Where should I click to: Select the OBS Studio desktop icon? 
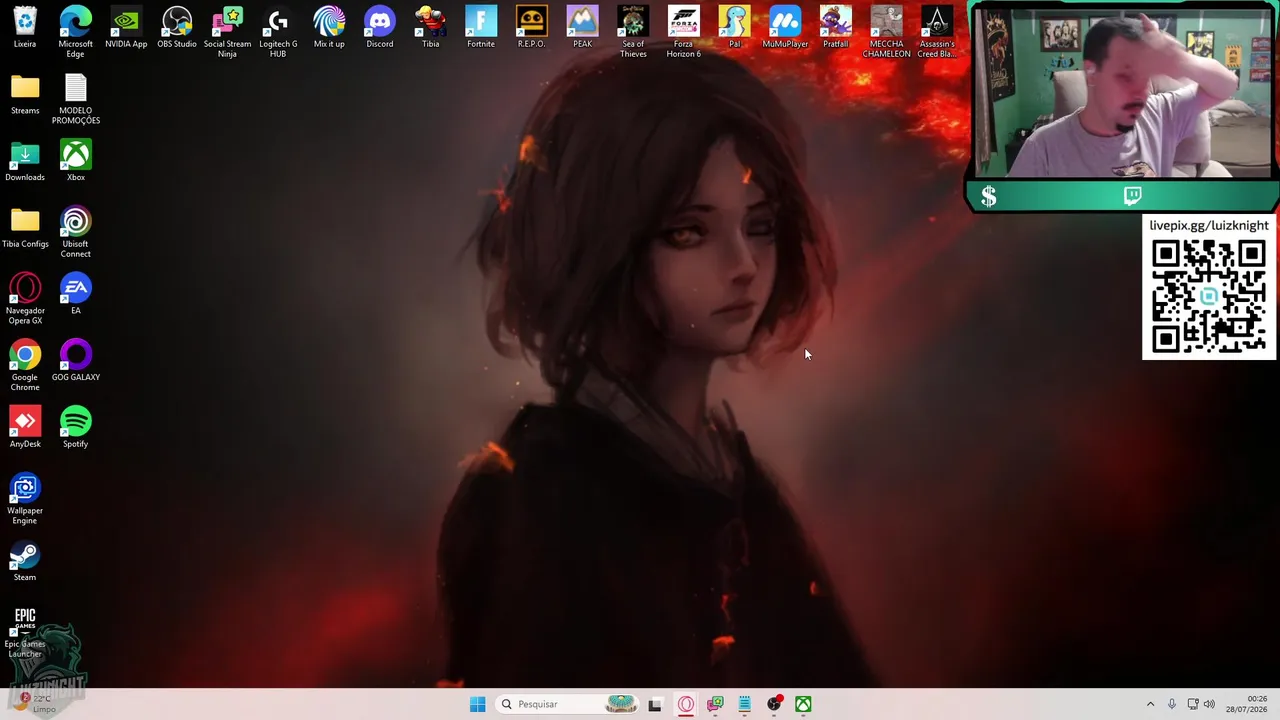click(177, 27)
